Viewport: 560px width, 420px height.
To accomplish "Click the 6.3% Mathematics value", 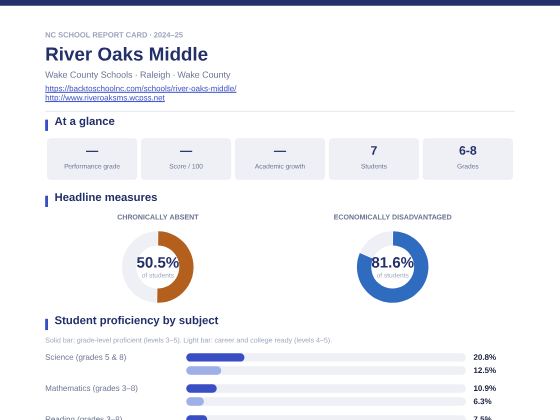I will click(482, 401).
